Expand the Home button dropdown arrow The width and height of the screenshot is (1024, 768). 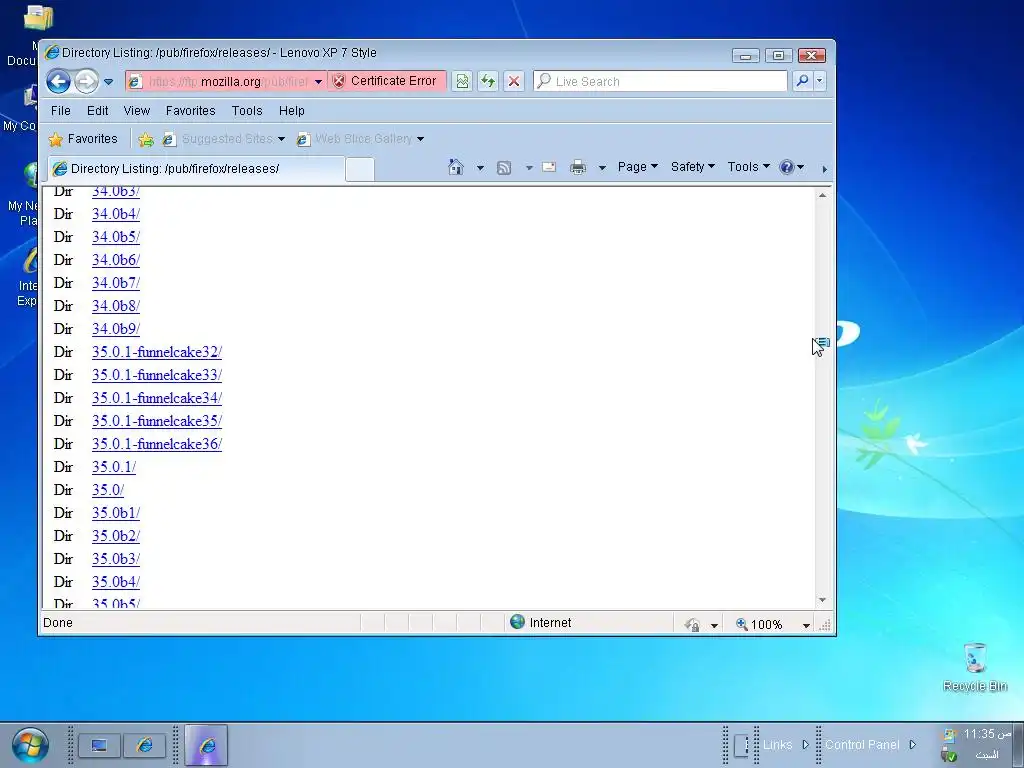[x=480, y=168]
